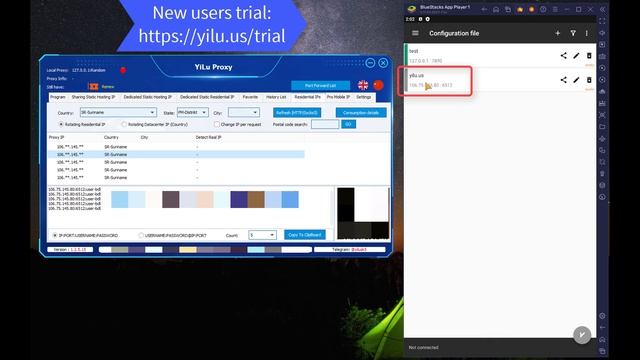The height and width of the screenshot is (360, 640).
Task: Click the Country column header
Action: click(111, 138)
